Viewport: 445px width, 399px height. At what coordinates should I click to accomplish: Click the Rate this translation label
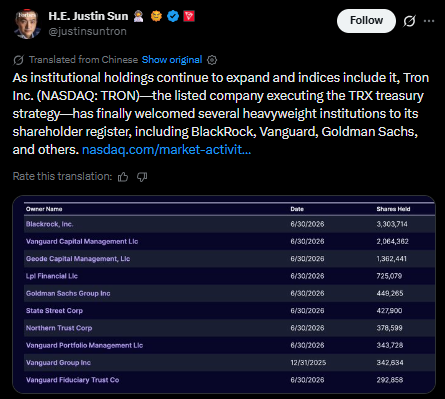coord(62,176)
